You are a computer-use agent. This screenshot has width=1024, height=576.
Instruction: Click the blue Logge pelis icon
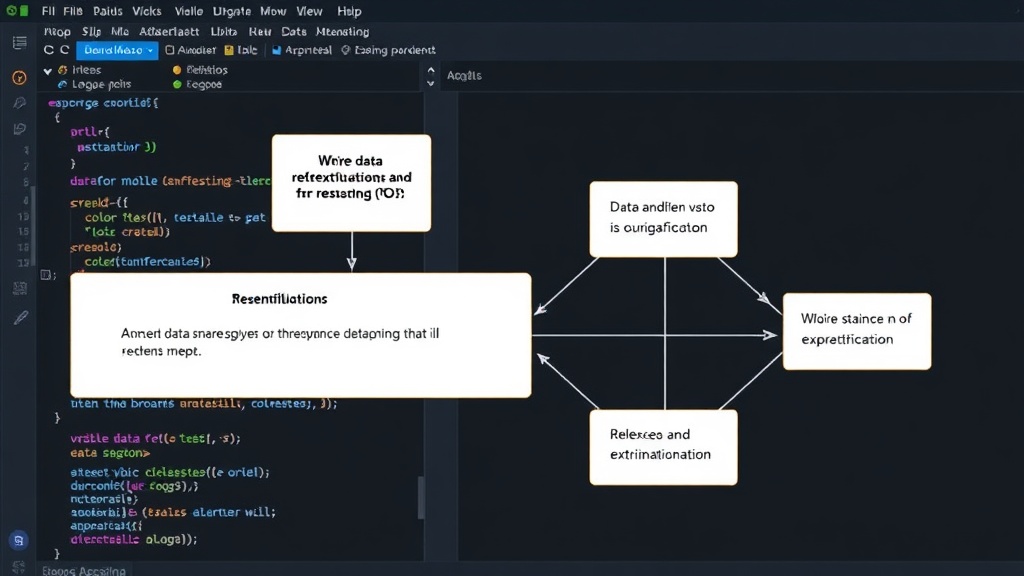click(x=63, y=84)
